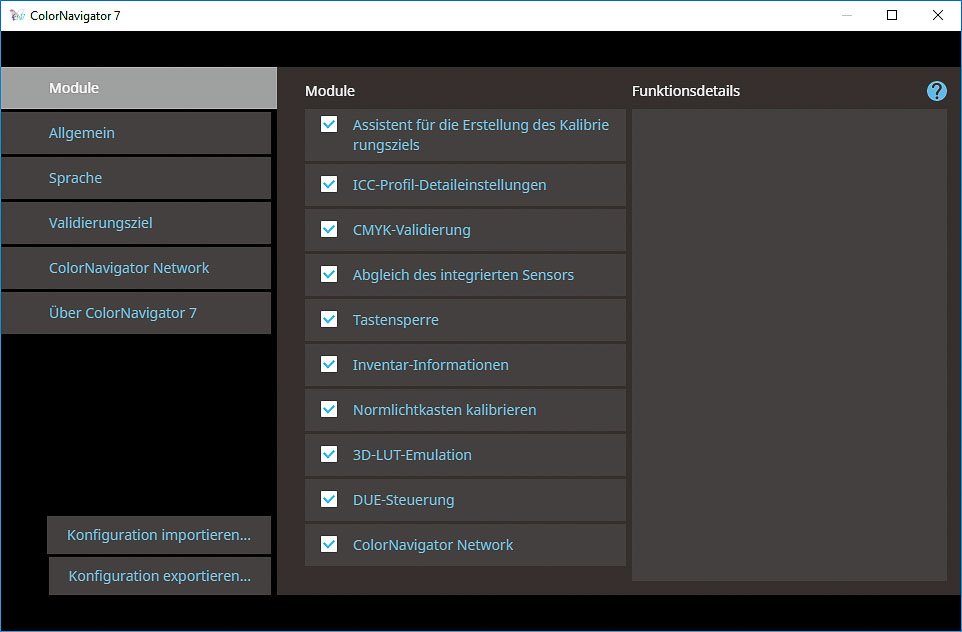This screenshot has height=632, width=962.
Task: Close the ColorNavigator 7 window
Action: (x=937, y=15)
